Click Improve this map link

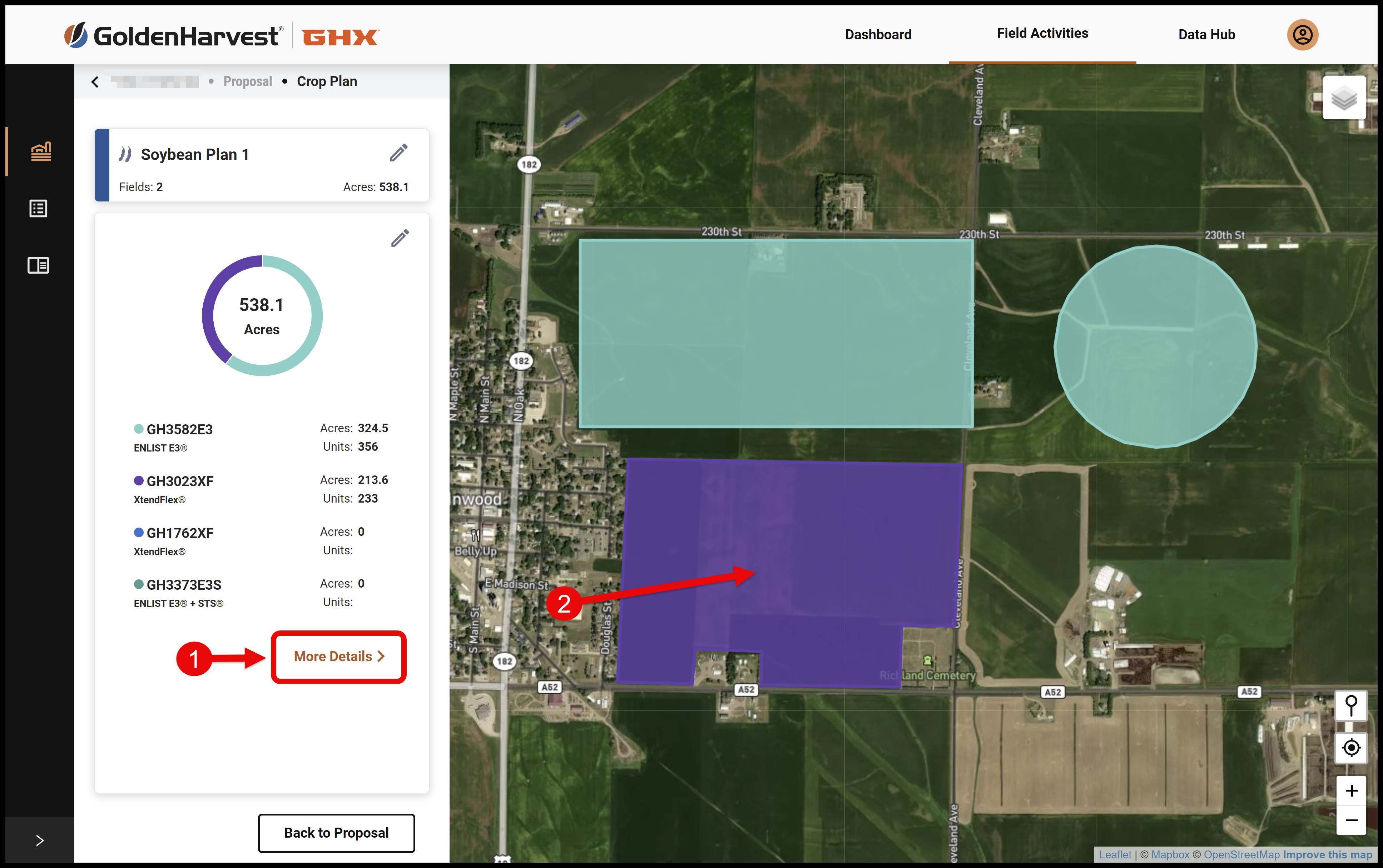coord(1327,855)
